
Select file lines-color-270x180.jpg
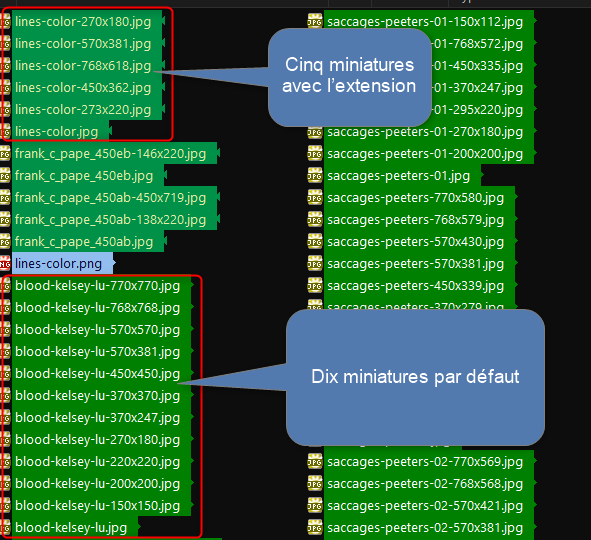83,22
